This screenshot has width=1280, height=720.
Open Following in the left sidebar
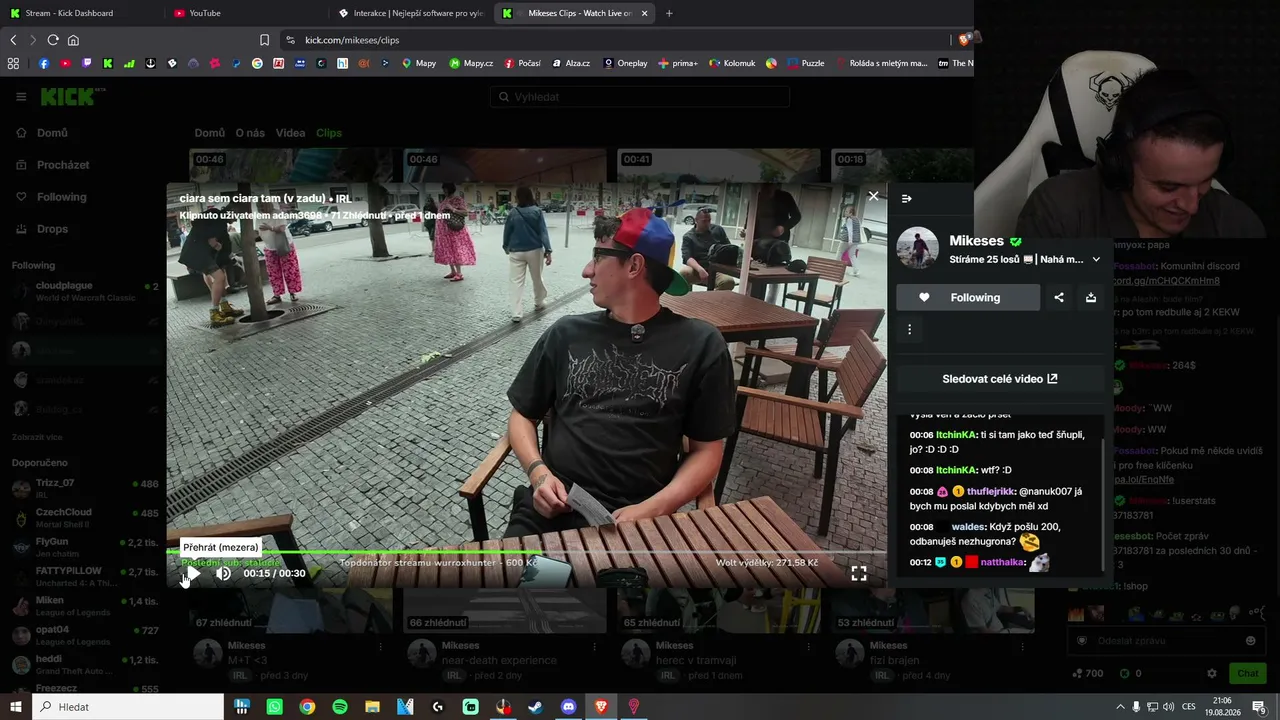(61, 197)
